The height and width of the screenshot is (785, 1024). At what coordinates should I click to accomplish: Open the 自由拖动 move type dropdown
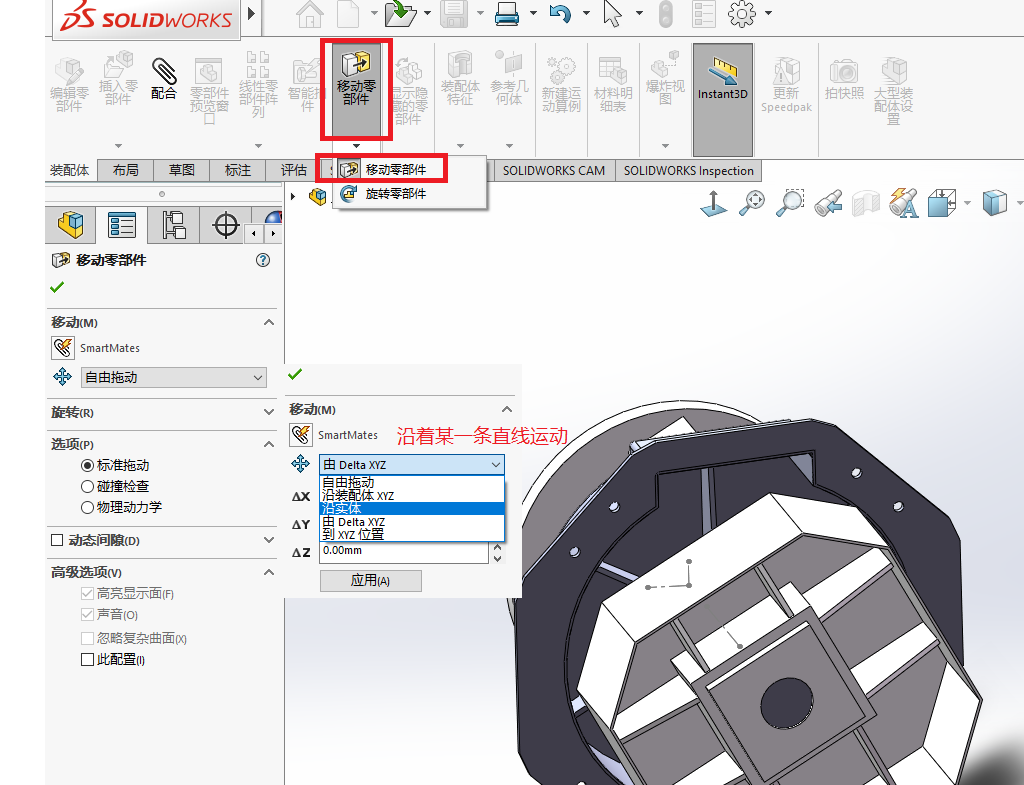click(174, 377)
